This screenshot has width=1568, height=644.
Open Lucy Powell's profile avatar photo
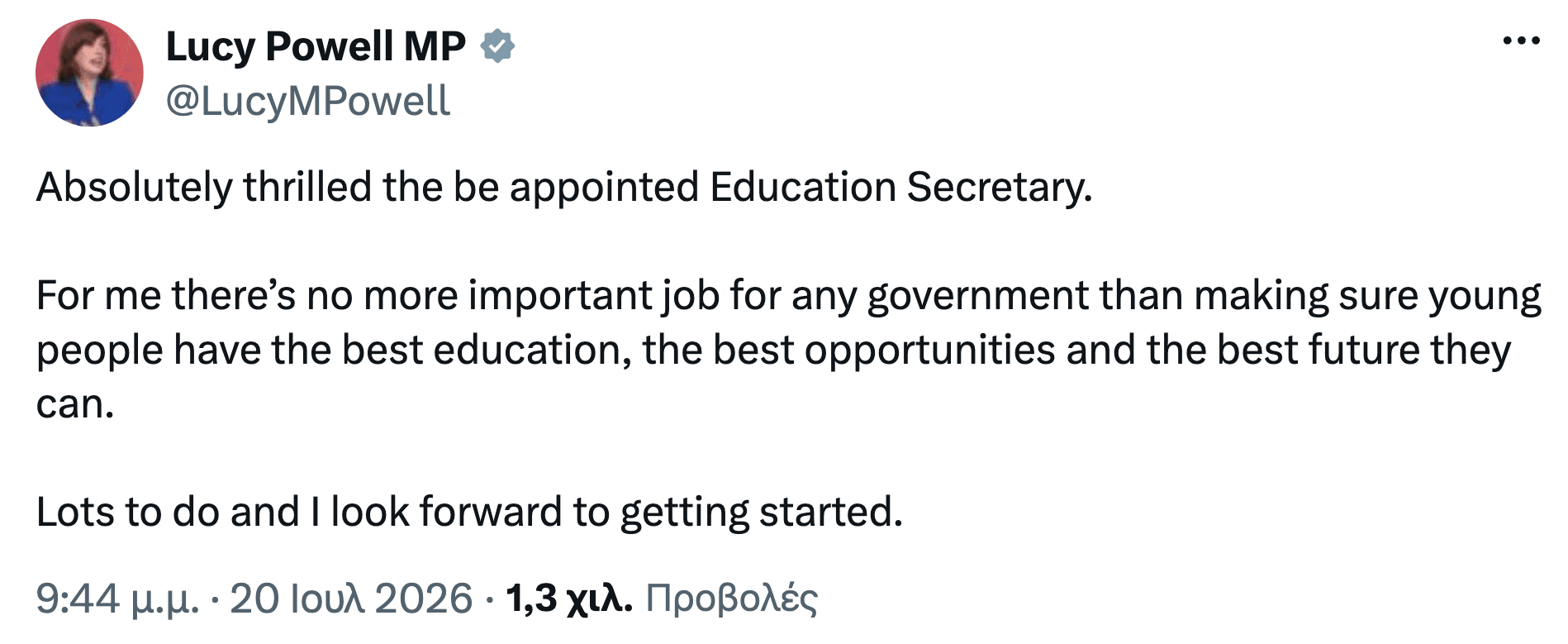89,73
